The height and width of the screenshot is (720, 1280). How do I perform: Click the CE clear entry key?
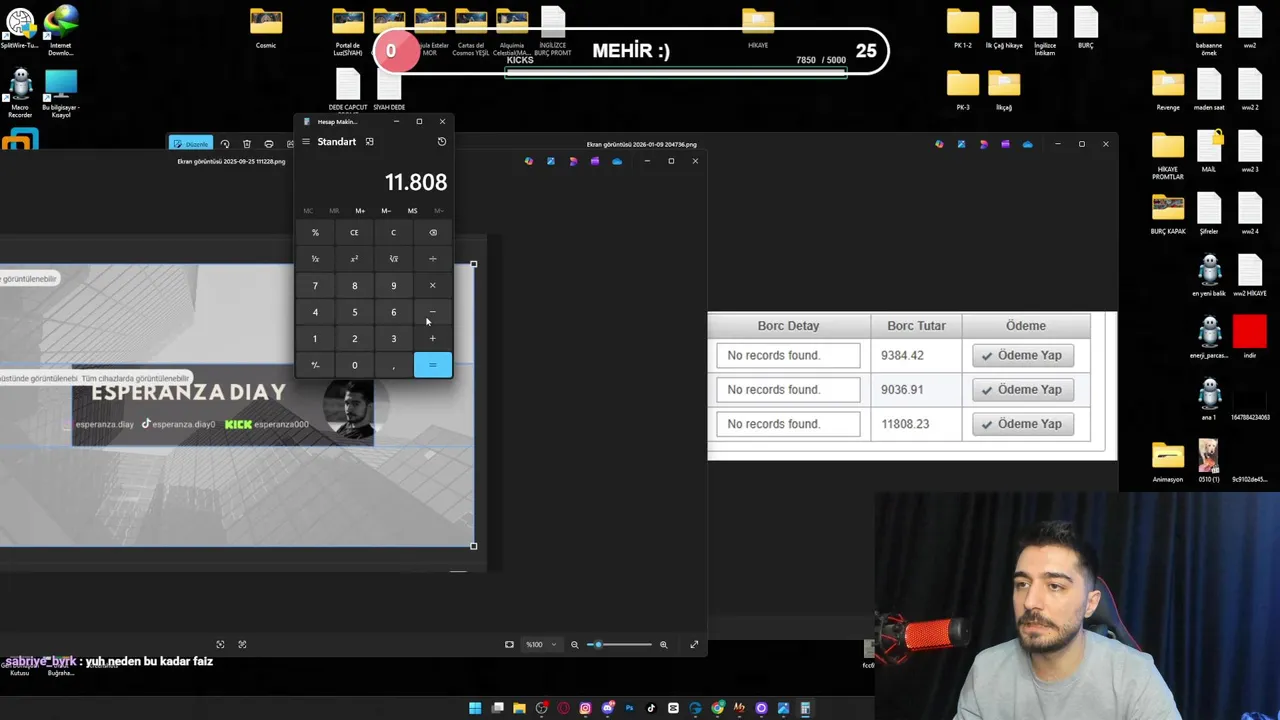pos(354,233)
